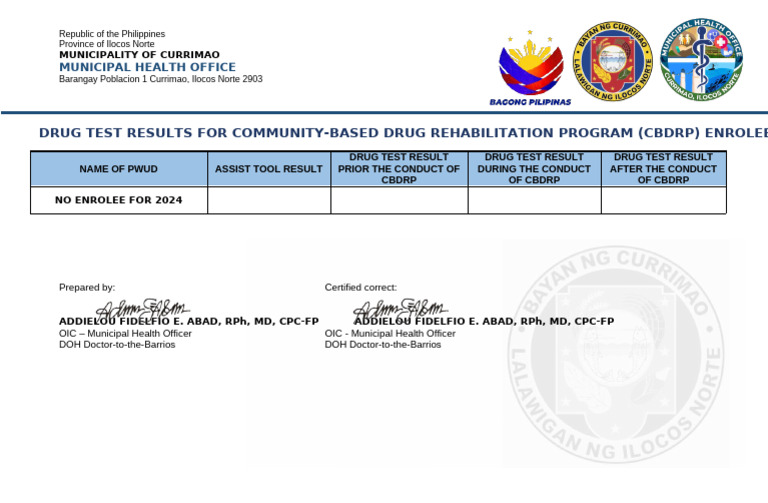Click the empty cell under ASSIST TOOL RESULT
The image size is (768, 503).
click(269, 200)
